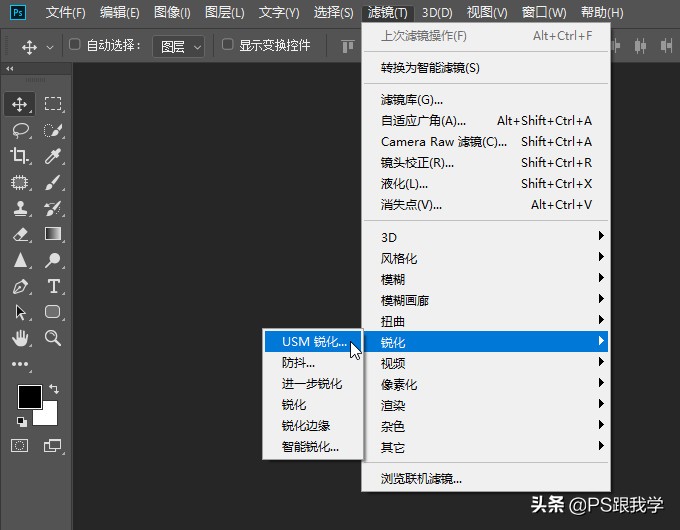
Task: Open the Move tool preset picker arrow
Action: coord(50,47)
